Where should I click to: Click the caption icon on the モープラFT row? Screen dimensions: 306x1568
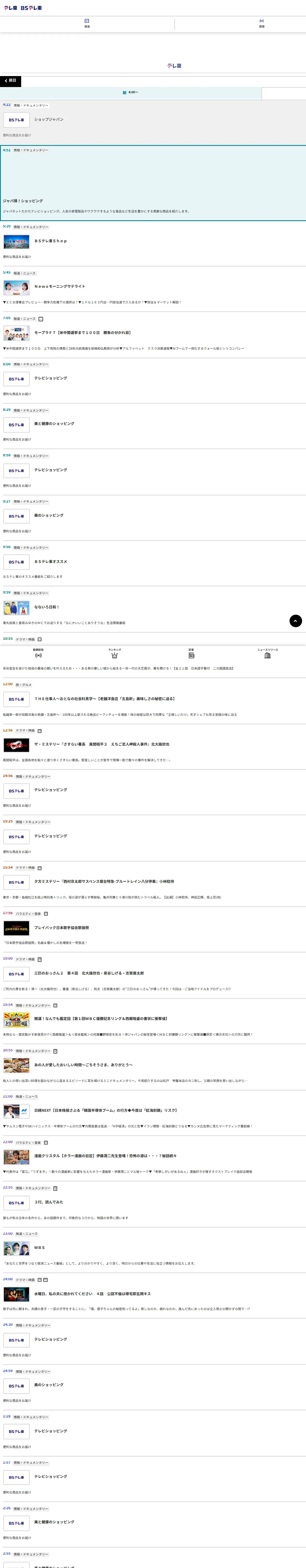coord(41,319)
